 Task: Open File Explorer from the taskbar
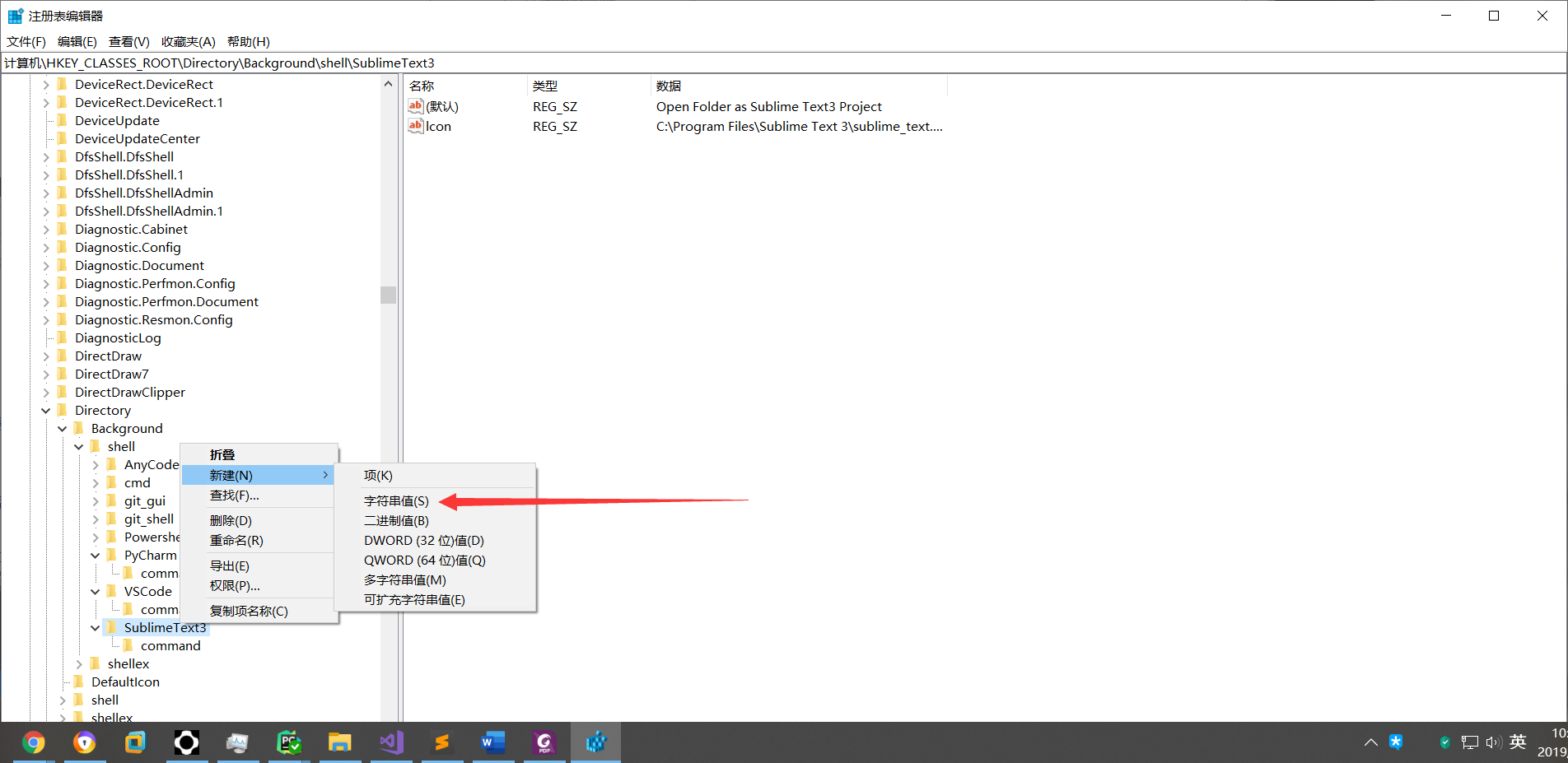340,743
